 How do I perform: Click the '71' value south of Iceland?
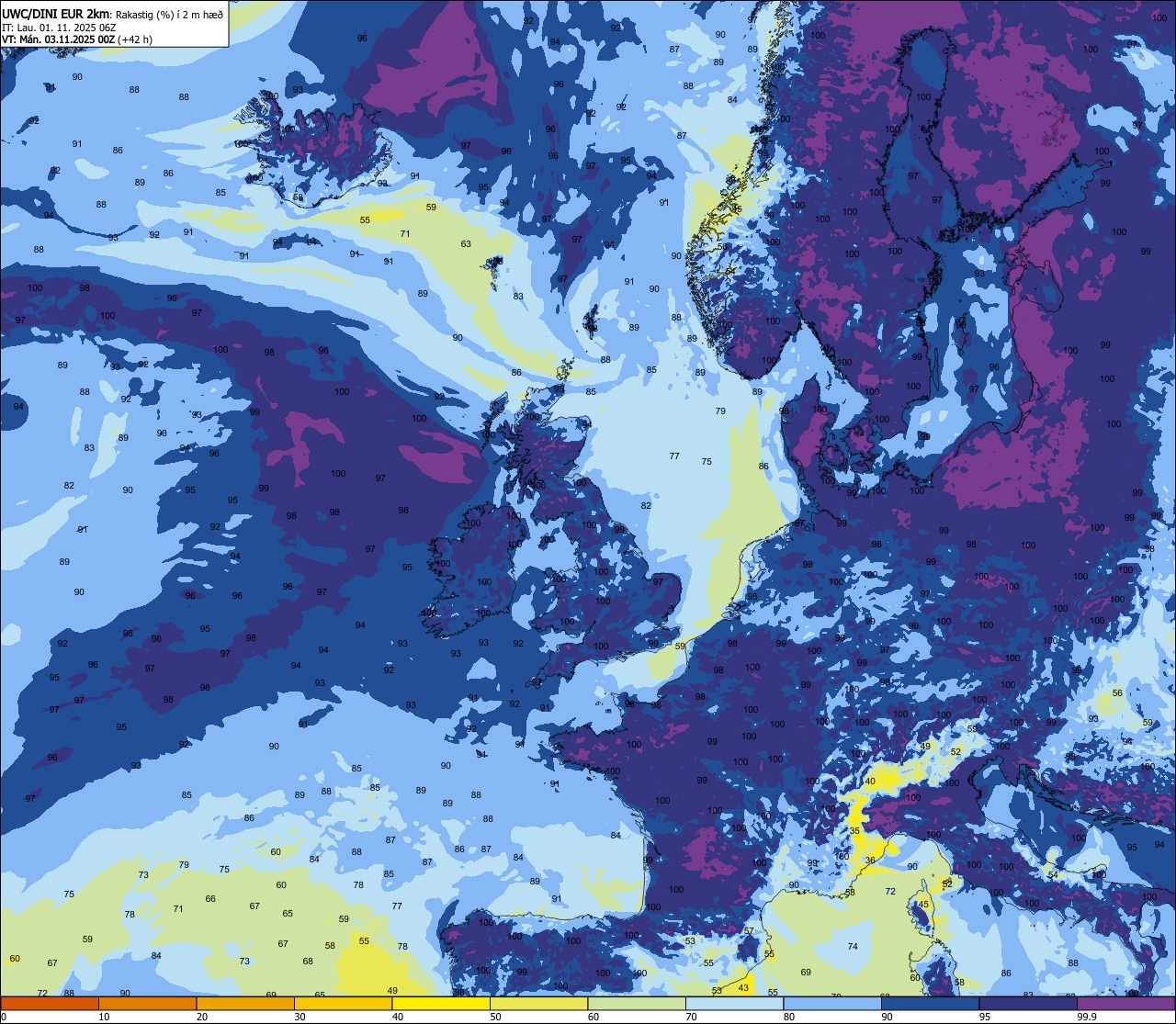click(405, 234)
